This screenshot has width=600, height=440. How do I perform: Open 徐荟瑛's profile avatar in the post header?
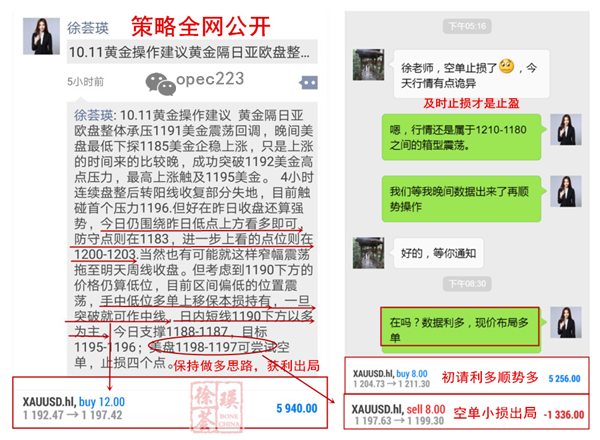pos(41,36)
